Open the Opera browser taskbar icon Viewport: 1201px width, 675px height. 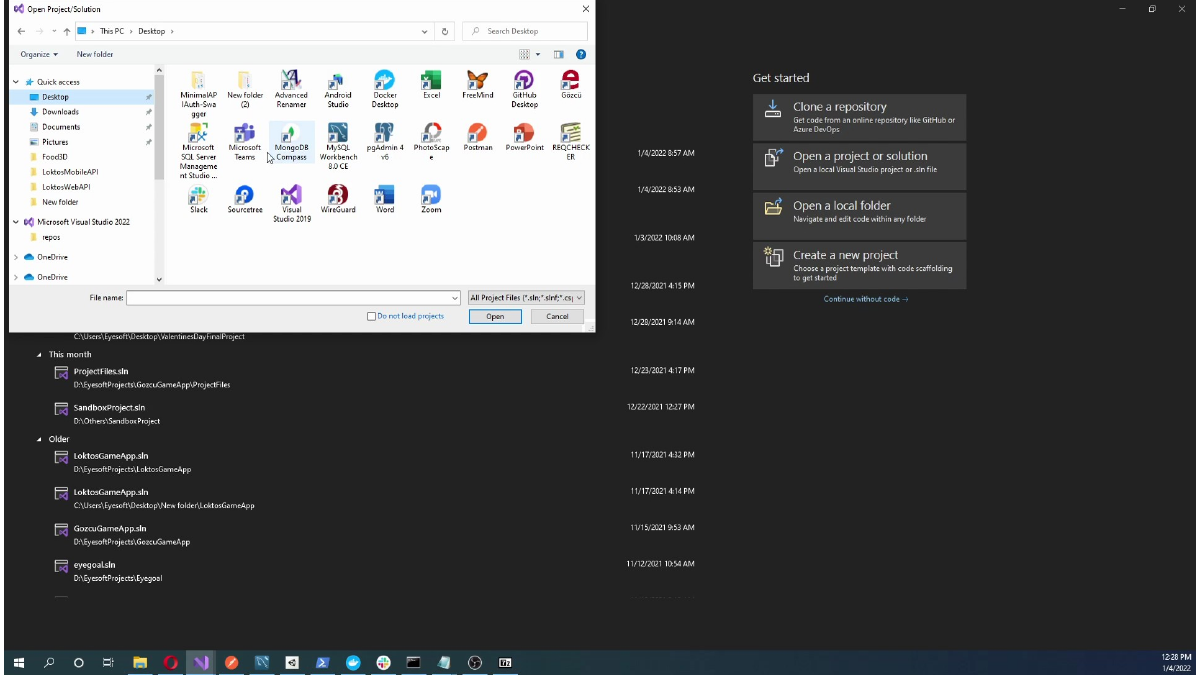tap(171, 662)
